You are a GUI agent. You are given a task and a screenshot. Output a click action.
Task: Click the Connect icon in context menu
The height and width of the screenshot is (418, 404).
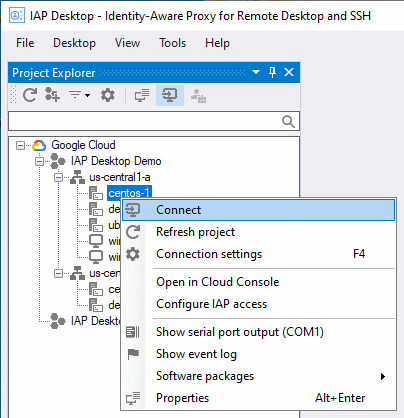point(133,210)
